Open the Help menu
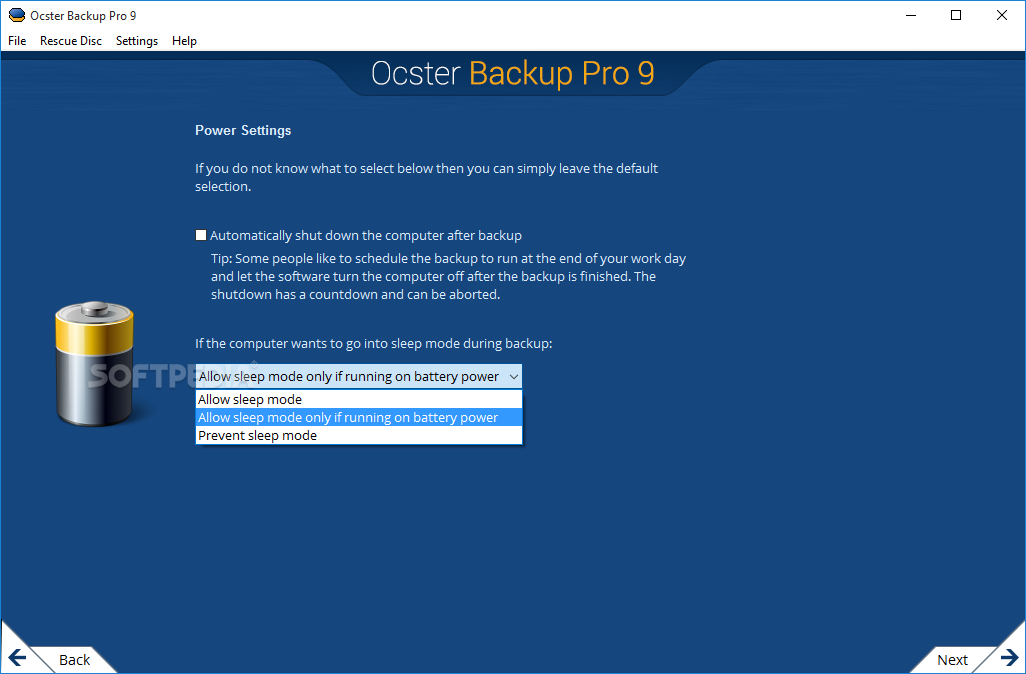The height and width of the screenshot is (674, 1026). 185,41
